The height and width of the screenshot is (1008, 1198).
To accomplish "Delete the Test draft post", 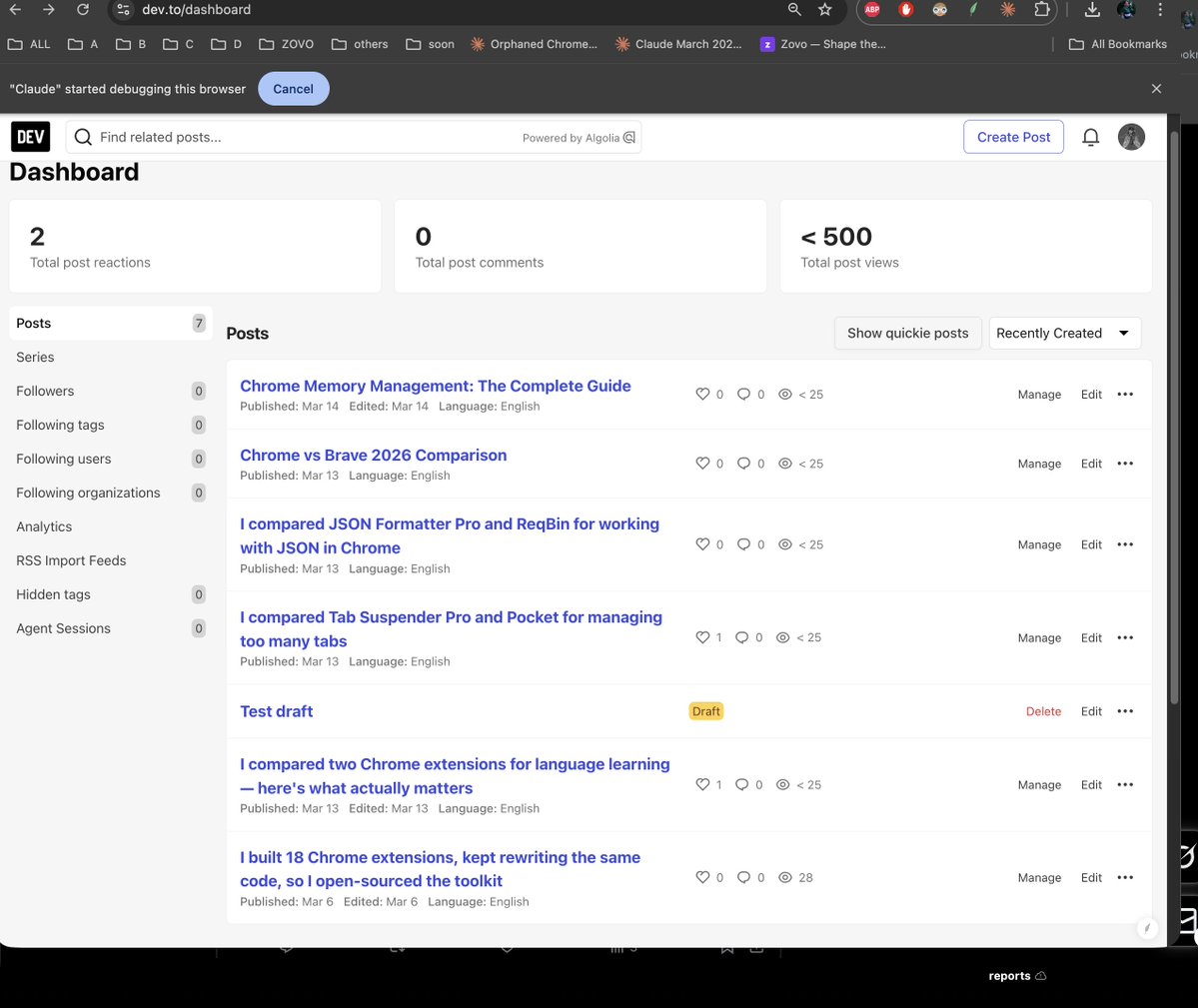I will tap(1043, 711).
